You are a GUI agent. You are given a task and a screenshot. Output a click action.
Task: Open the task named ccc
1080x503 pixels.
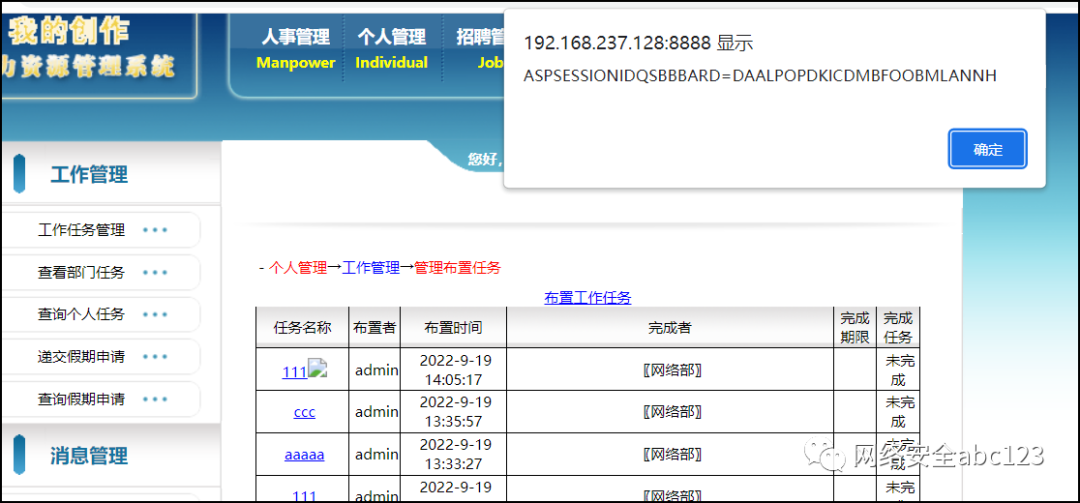(x=304, y=412)
